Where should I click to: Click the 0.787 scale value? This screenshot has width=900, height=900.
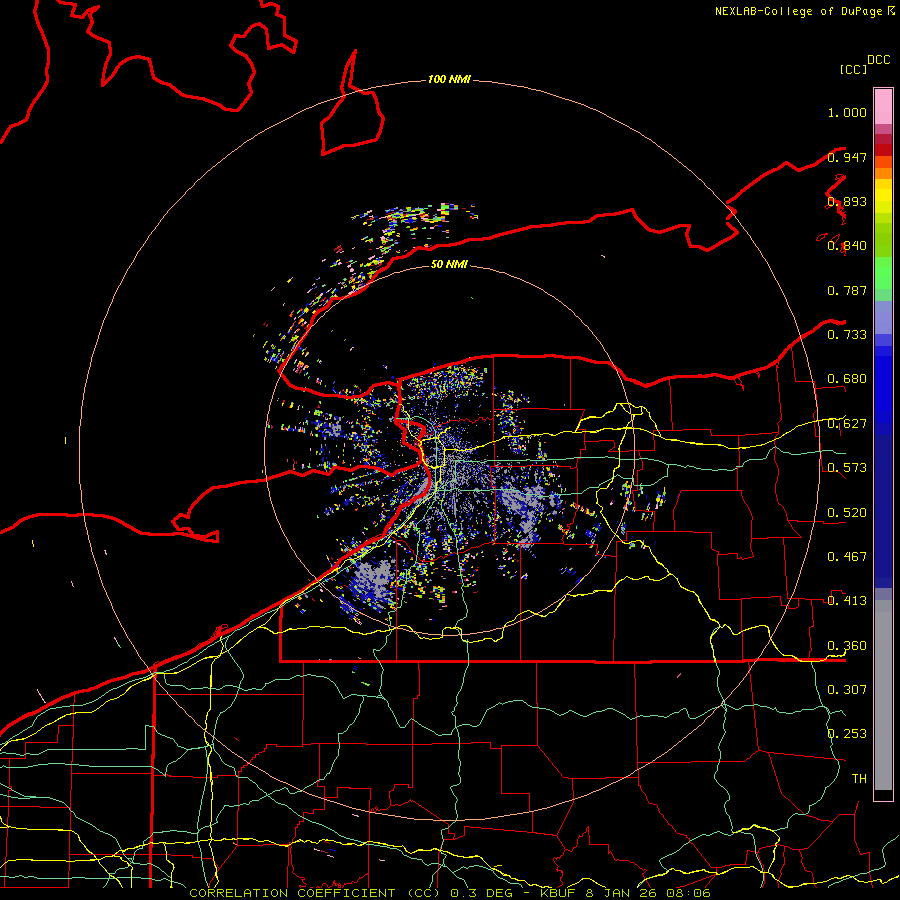coord(847,290)
